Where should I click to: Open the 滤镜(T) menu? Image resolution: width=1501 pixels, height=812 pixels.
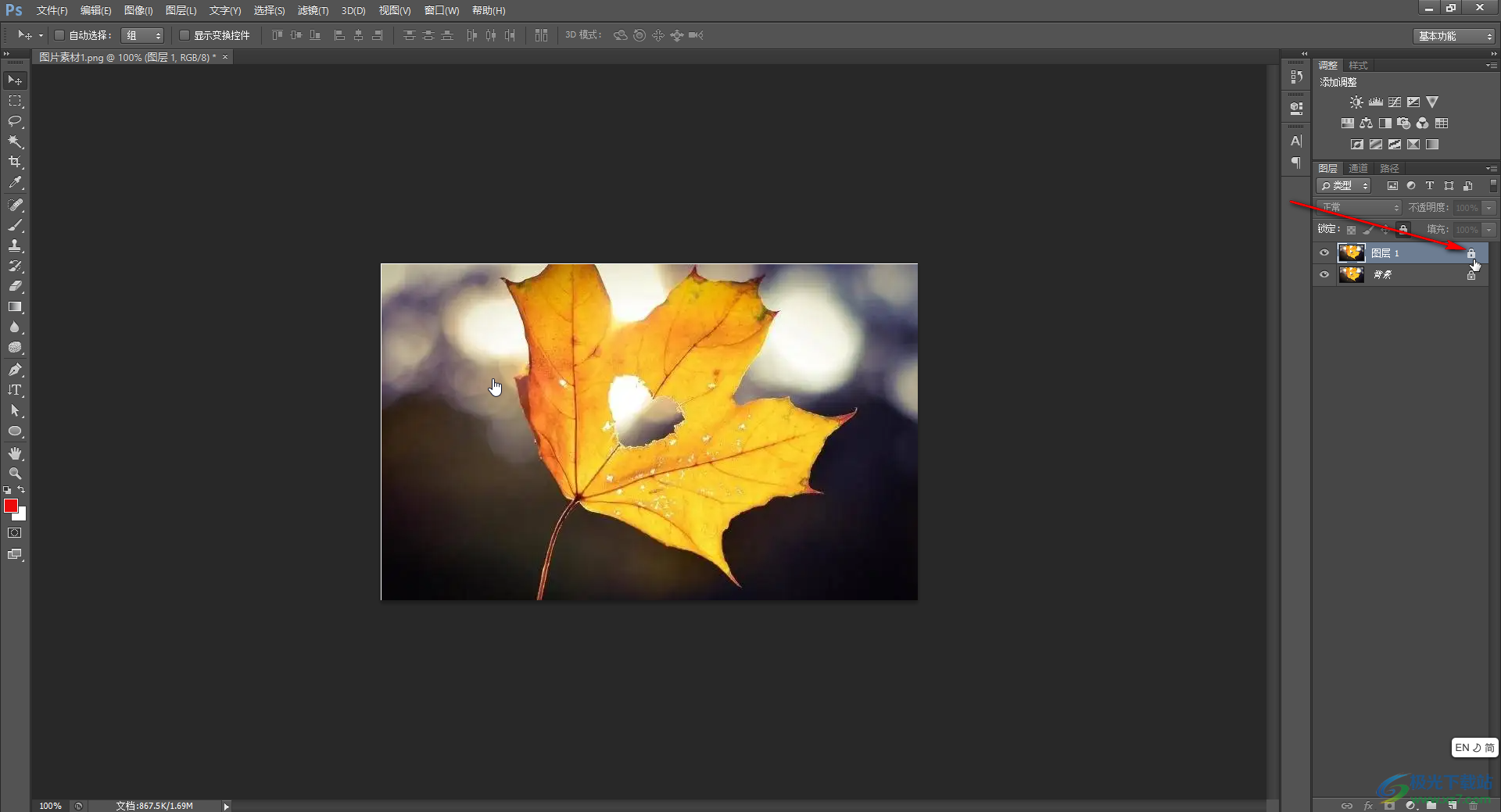pos(313,10)
